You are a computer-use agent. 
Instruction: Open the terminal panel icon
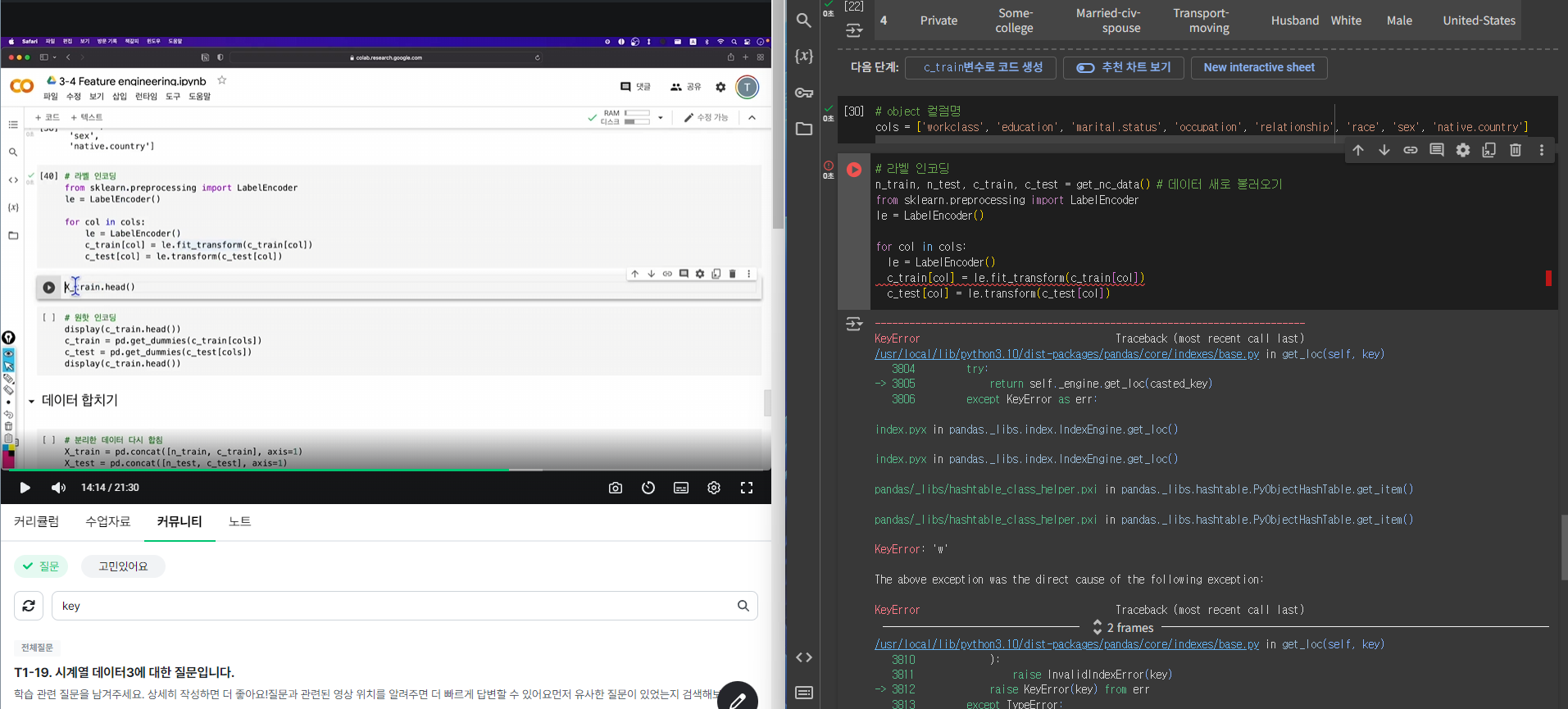click(x=804, y=693)
